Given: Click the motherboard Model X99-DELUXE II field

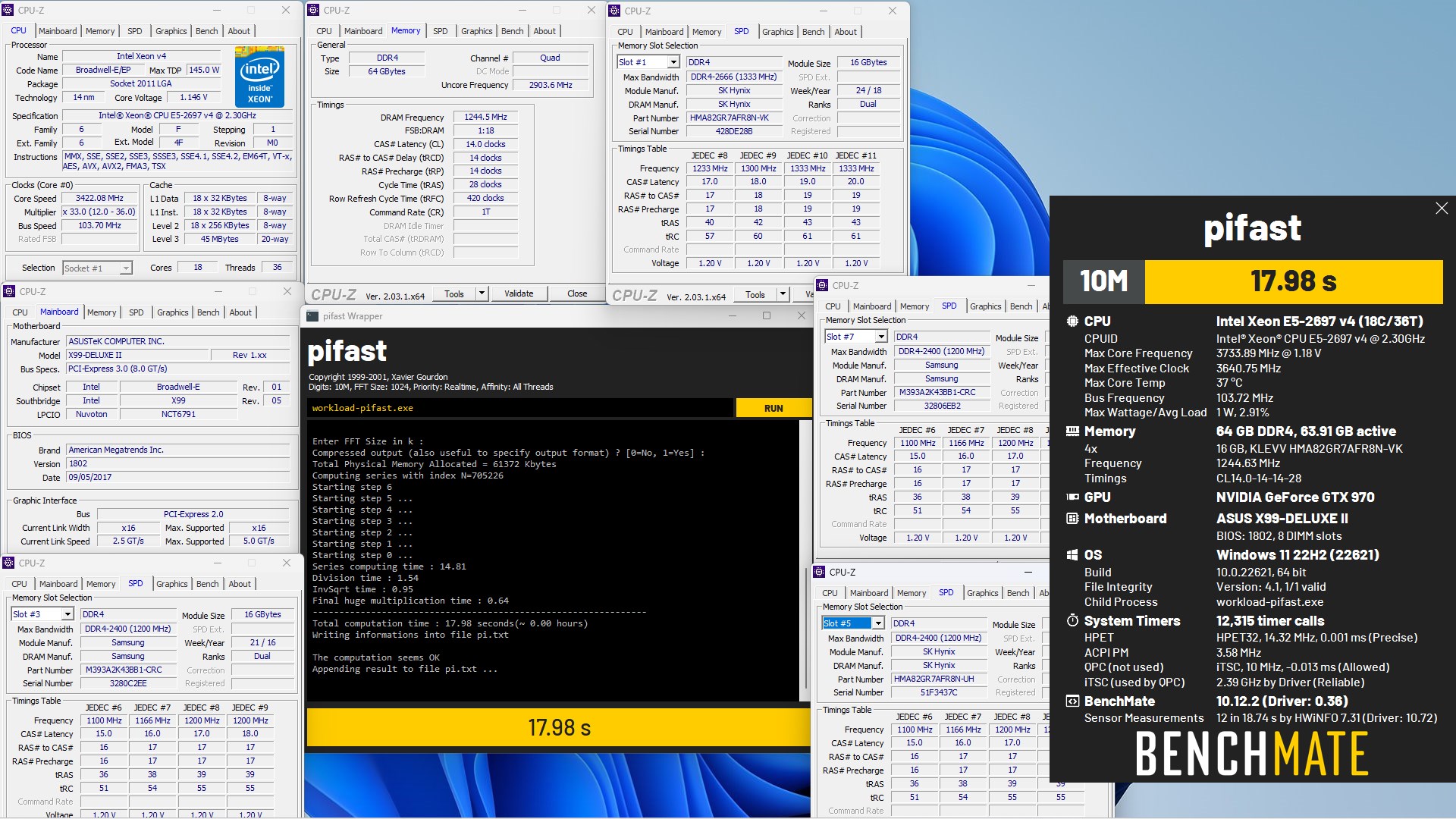Looking at the screenshot, I should pos(138,355).
